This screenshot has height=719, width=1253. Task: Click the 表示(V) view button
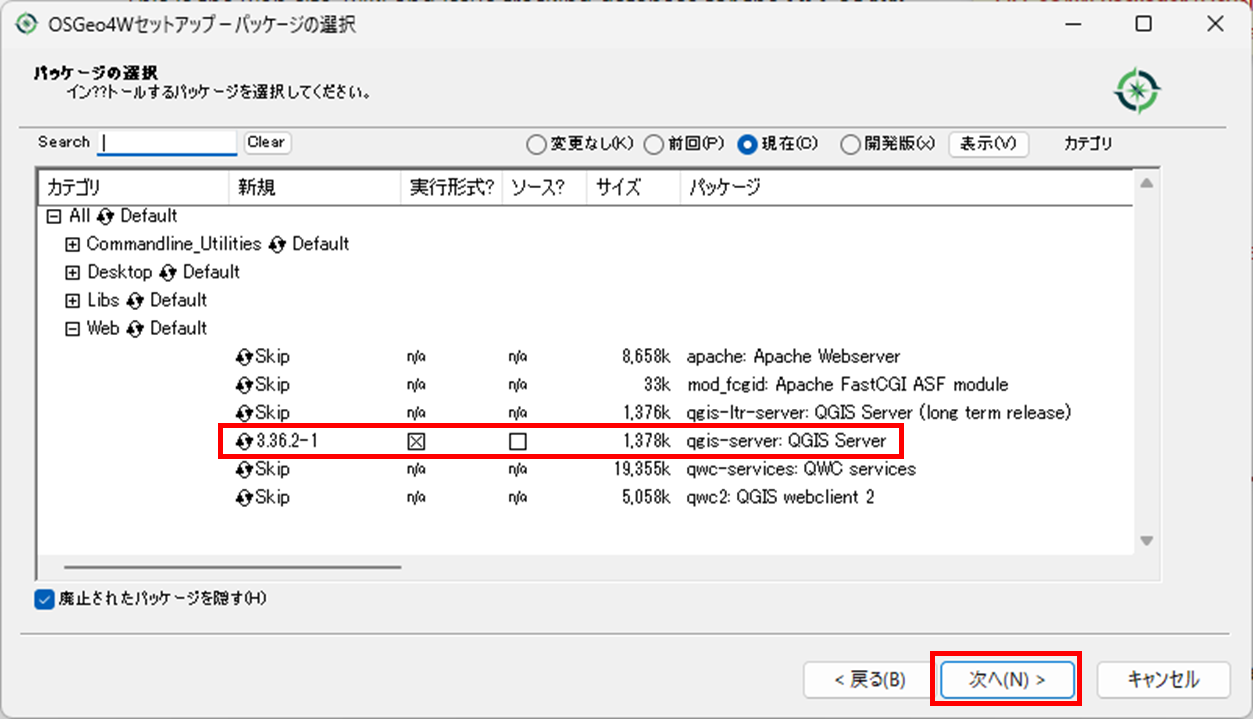coord(988,144)
